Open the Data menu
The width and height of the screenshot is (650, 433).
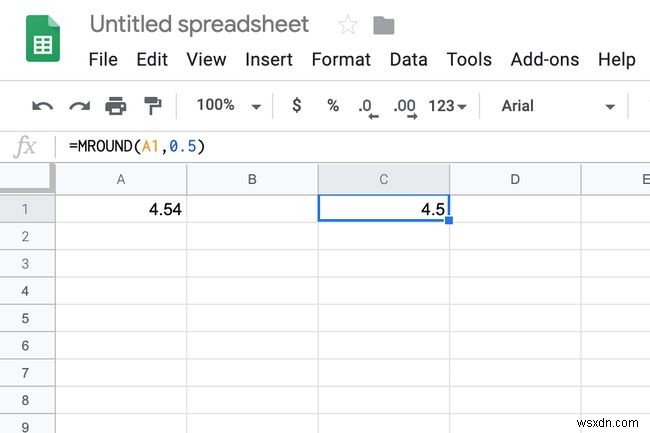point(408,59)
